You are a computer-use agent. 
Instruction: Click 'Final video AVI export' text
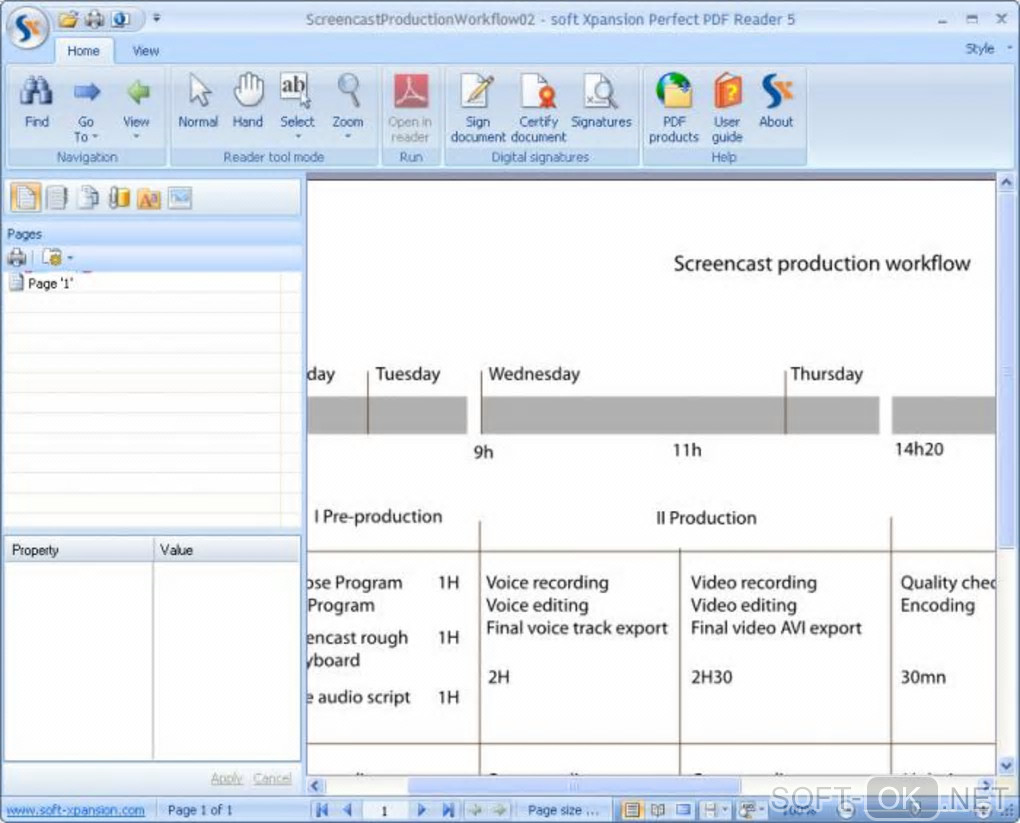pyautogui.click(x=776, y=628)
